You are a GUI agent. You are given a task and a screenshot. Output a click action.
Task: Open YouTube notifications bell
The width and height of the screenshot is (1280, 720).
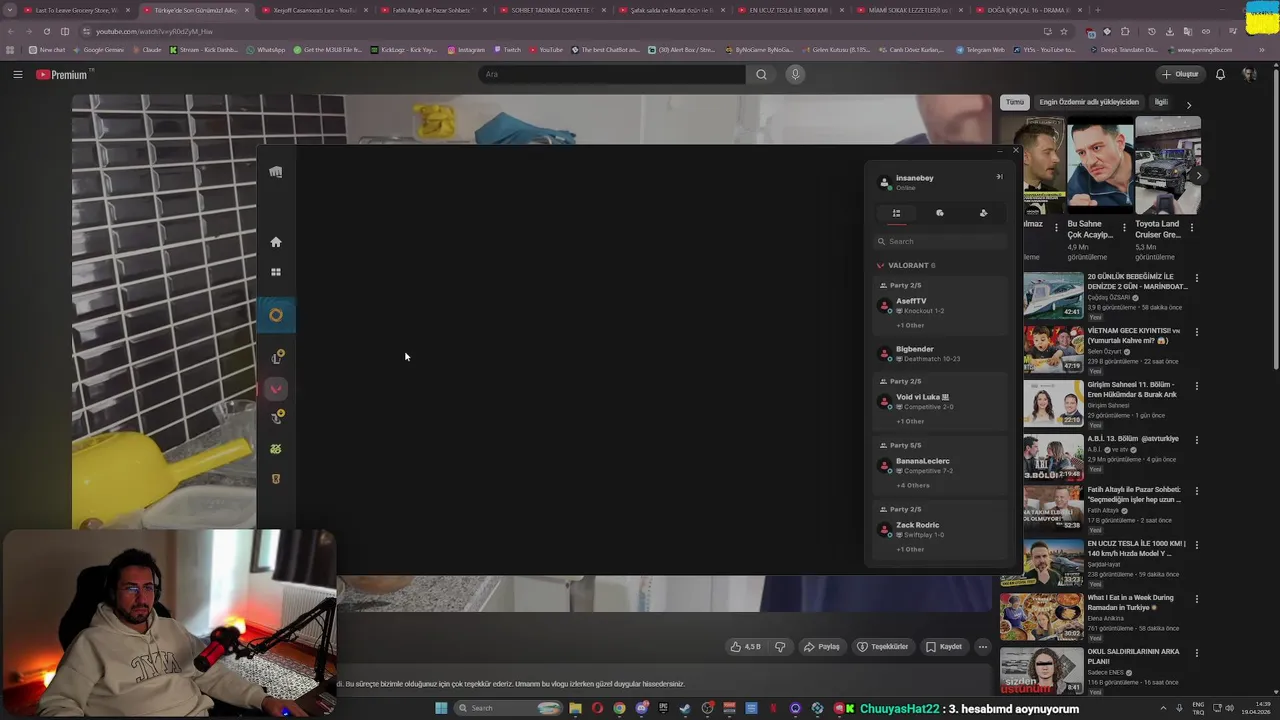pos(1220,74)
